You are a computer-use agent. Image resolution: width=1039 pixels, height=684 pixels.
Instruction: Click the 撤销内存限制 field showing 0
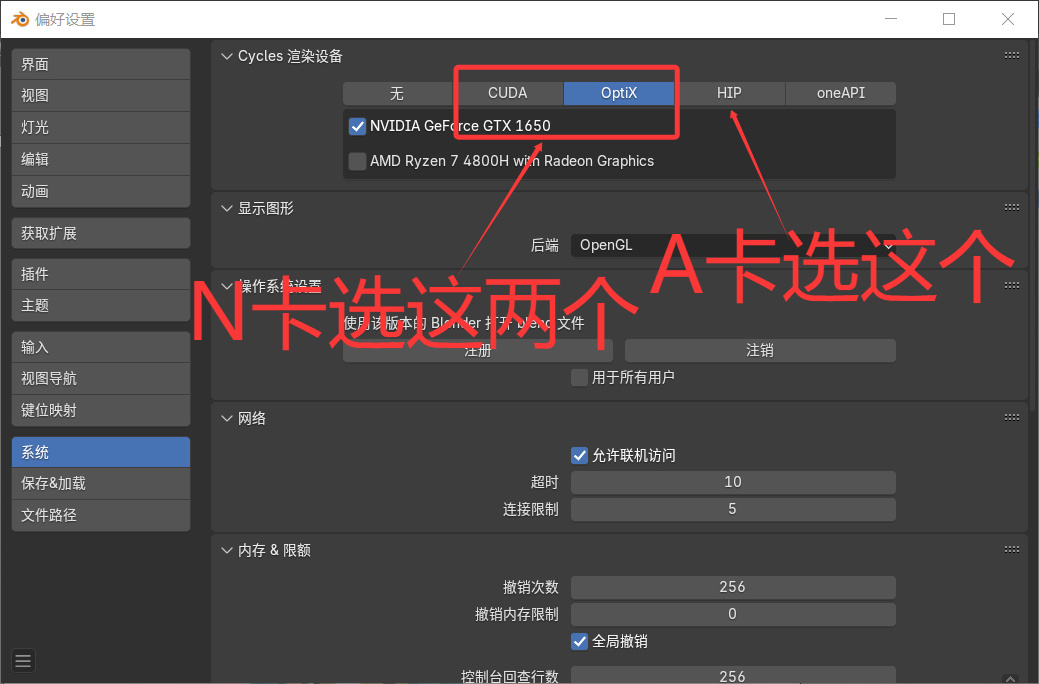733,614
